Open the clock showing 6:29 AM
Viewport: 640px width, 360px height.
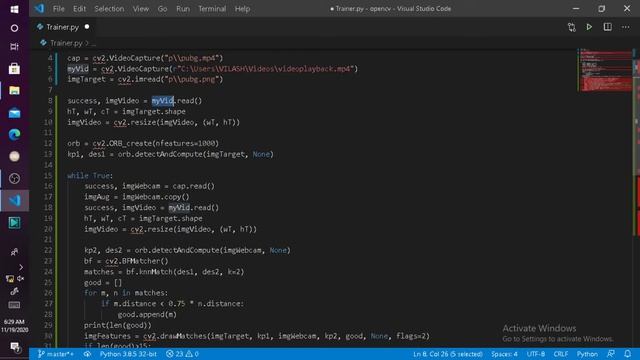point(14,325)
